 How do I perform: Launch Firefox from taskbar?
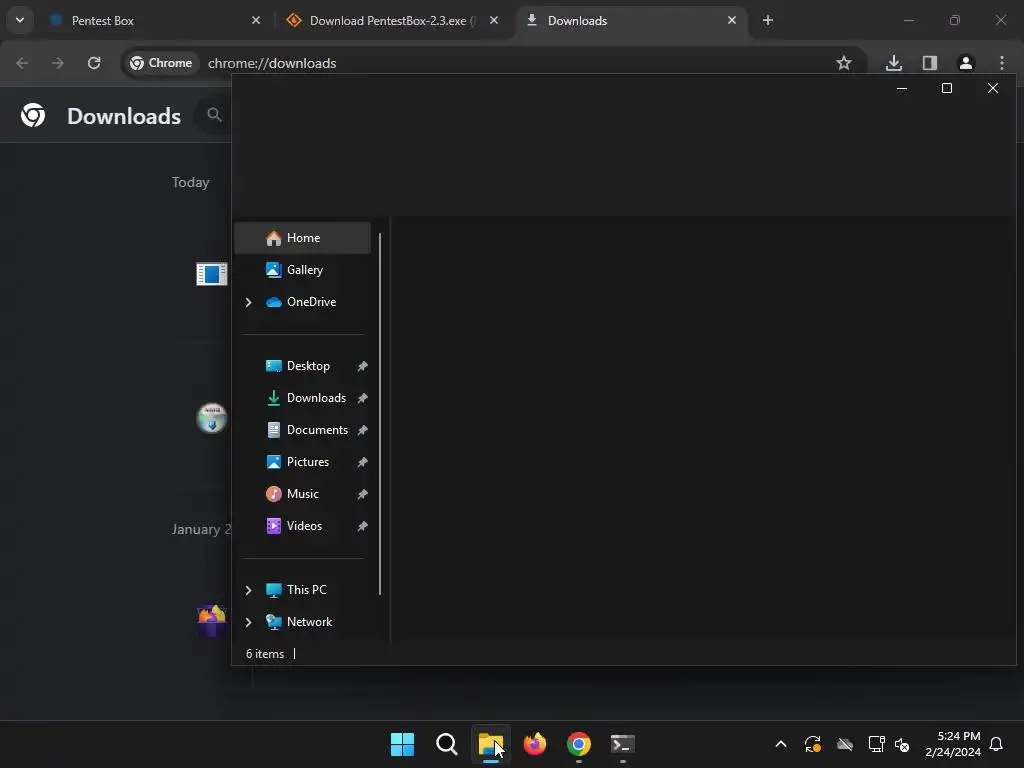click(x=535, y=744)
